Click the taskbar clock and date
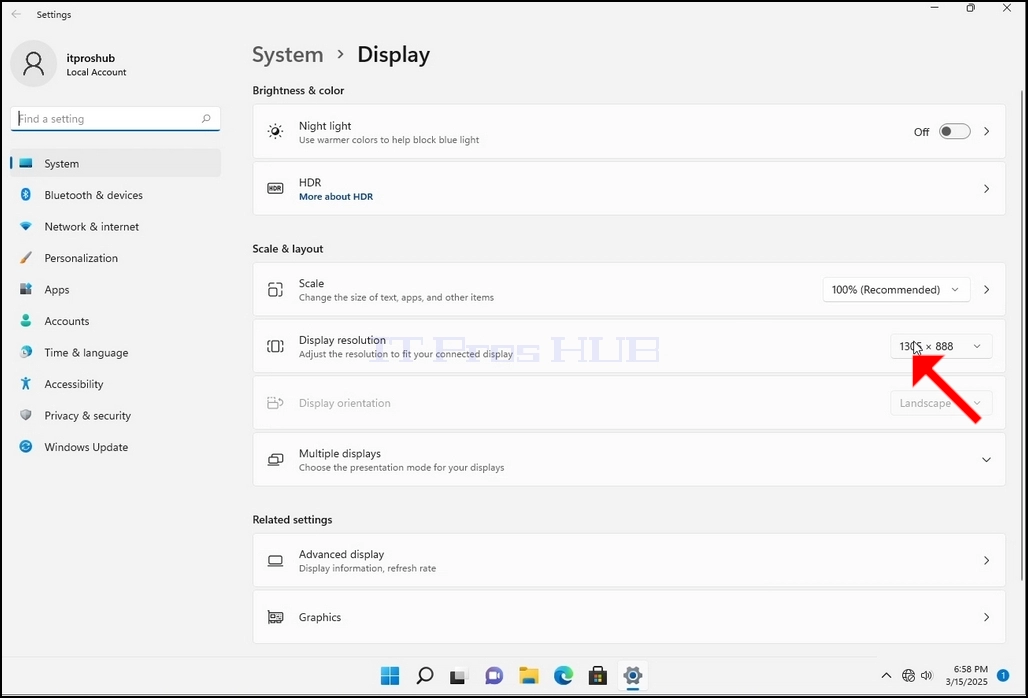 click(967, 676)
